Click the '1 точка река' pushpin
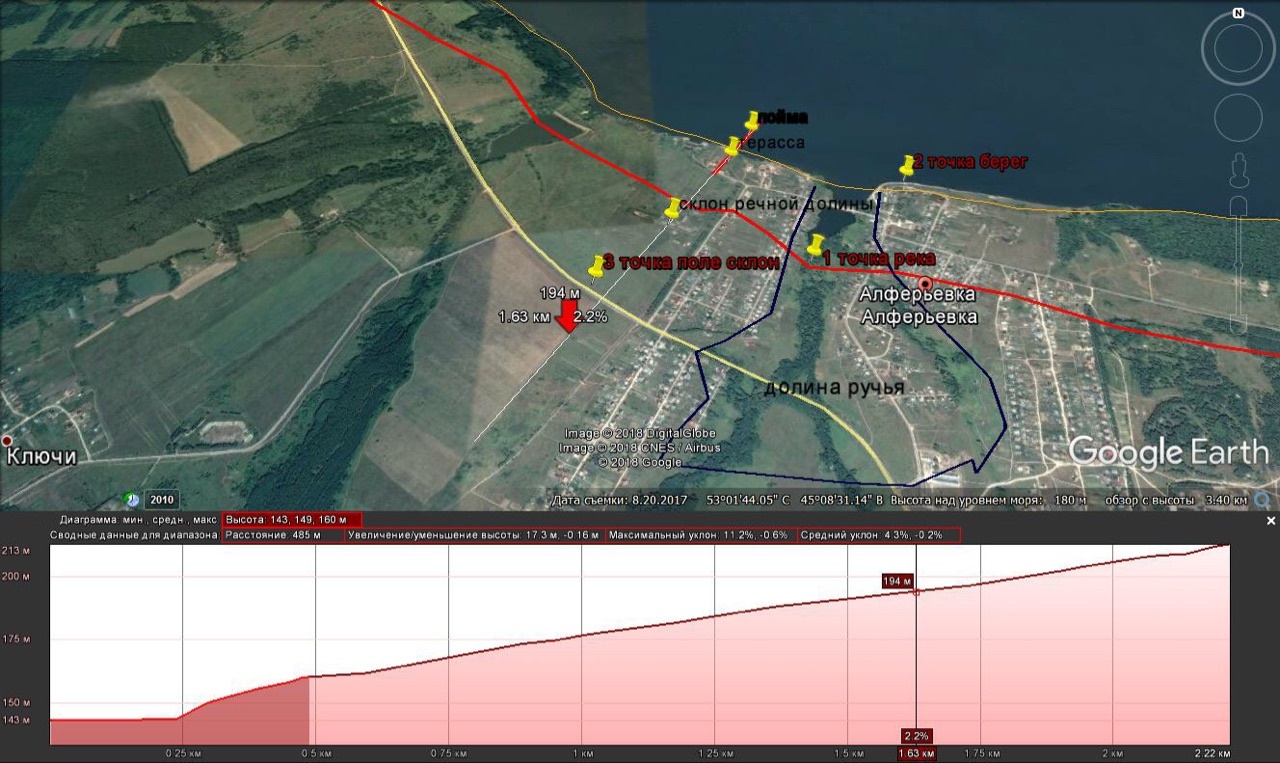The width and height of the screenshot is (1280, 763). tap(816, 246)
